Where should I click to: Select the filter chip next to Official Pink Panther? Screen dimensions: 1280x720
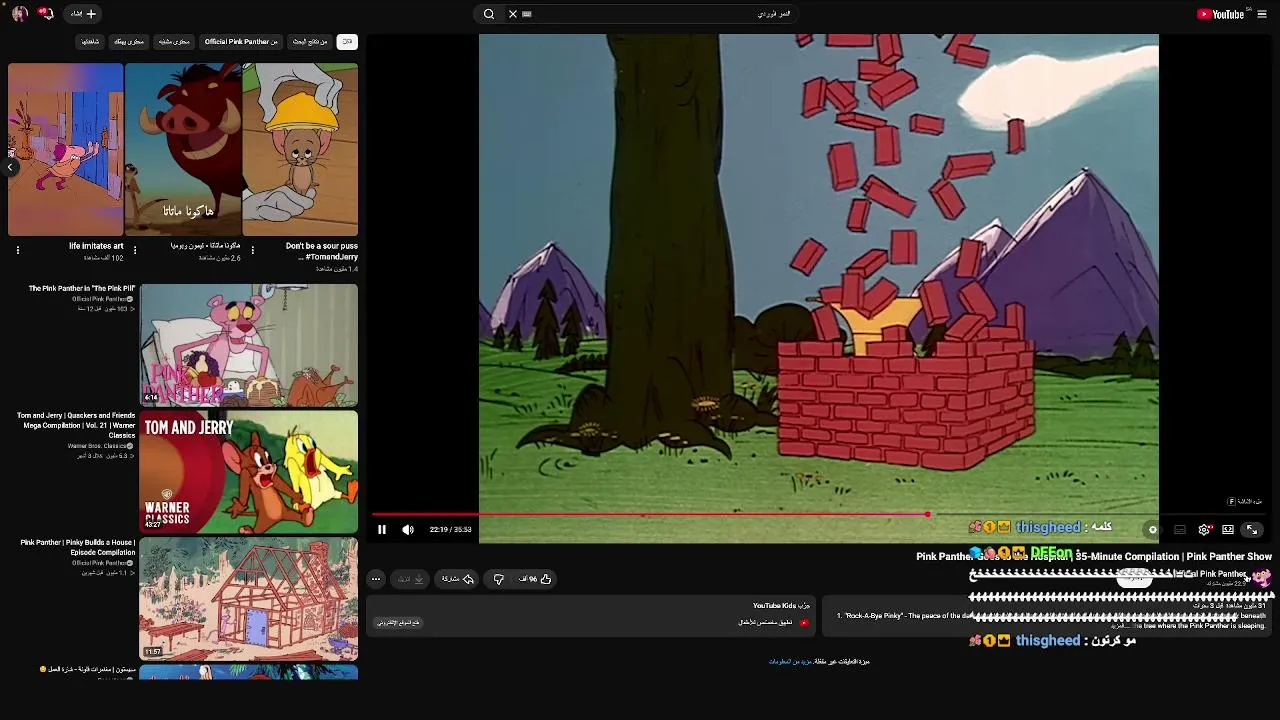click(310, 41)
